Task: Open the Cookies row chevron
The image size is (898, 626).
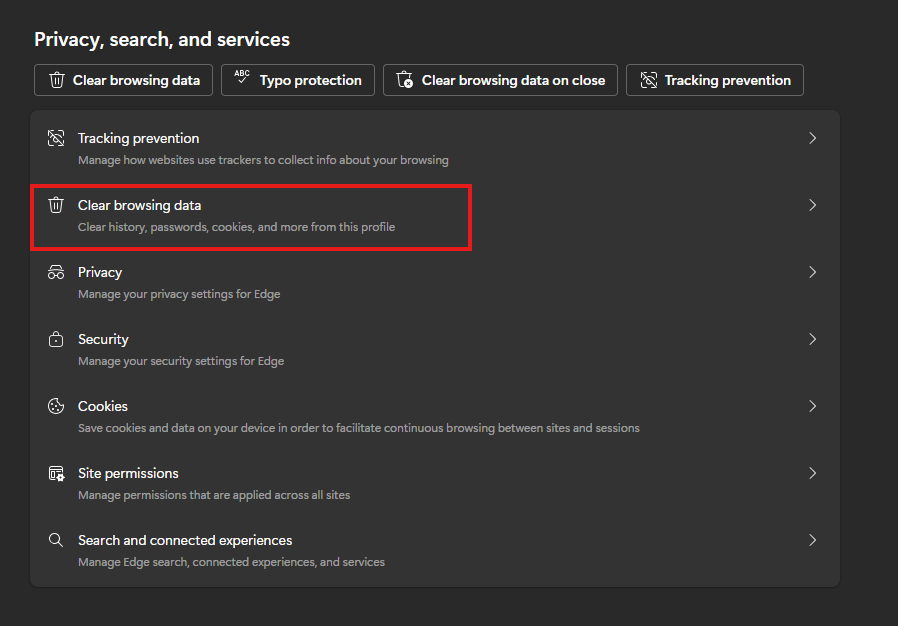Action: pyautogui.click(x=812, y=406)
